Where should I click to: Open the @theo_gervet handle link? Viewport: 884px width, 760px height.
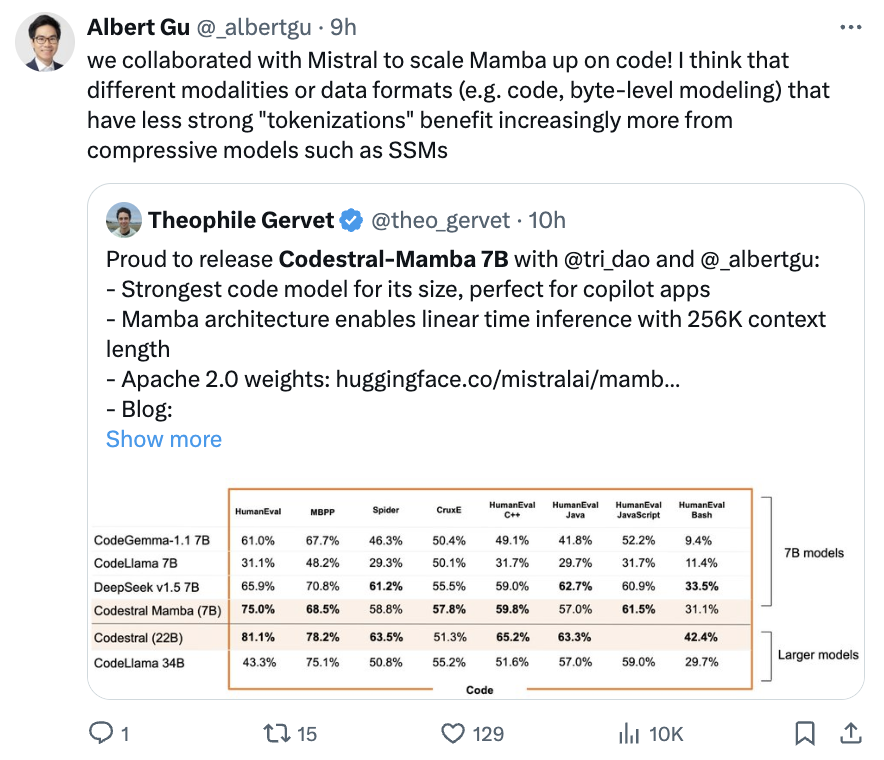pos(440,220)
